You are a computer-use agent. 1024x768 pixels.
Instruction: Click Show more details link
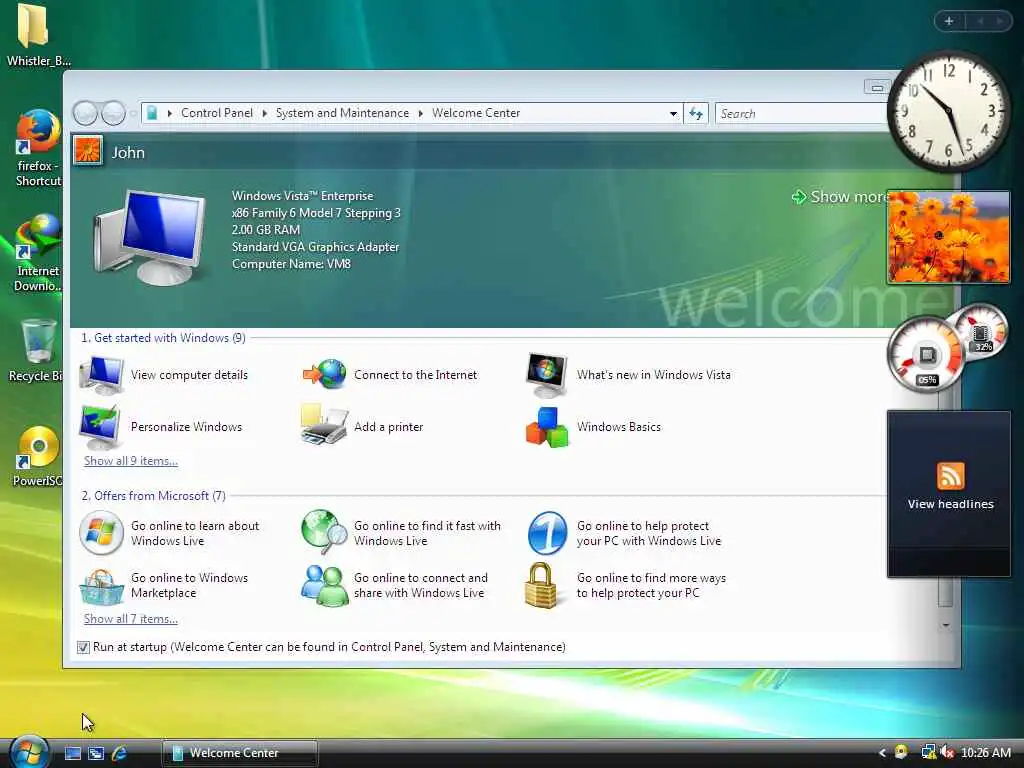coord(841,197)
